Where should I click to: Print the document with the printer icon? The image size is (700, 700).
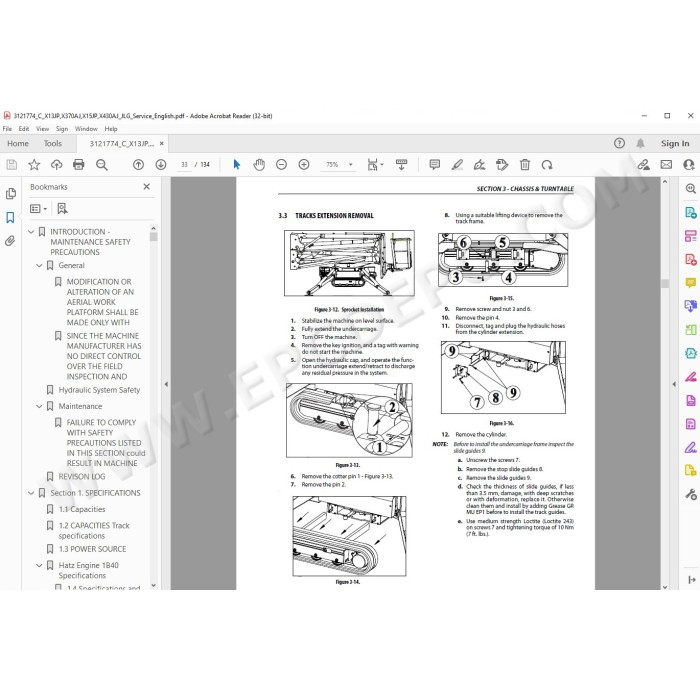click(79, 165)
